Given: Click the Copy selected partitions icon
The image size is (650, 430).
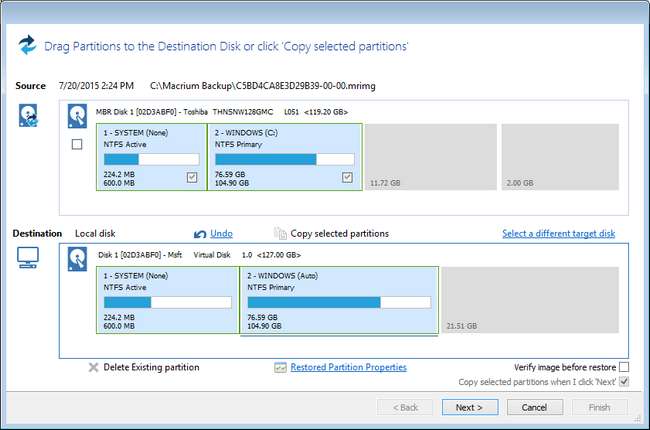Looking at the screenshot, I should tap(280, 234).
